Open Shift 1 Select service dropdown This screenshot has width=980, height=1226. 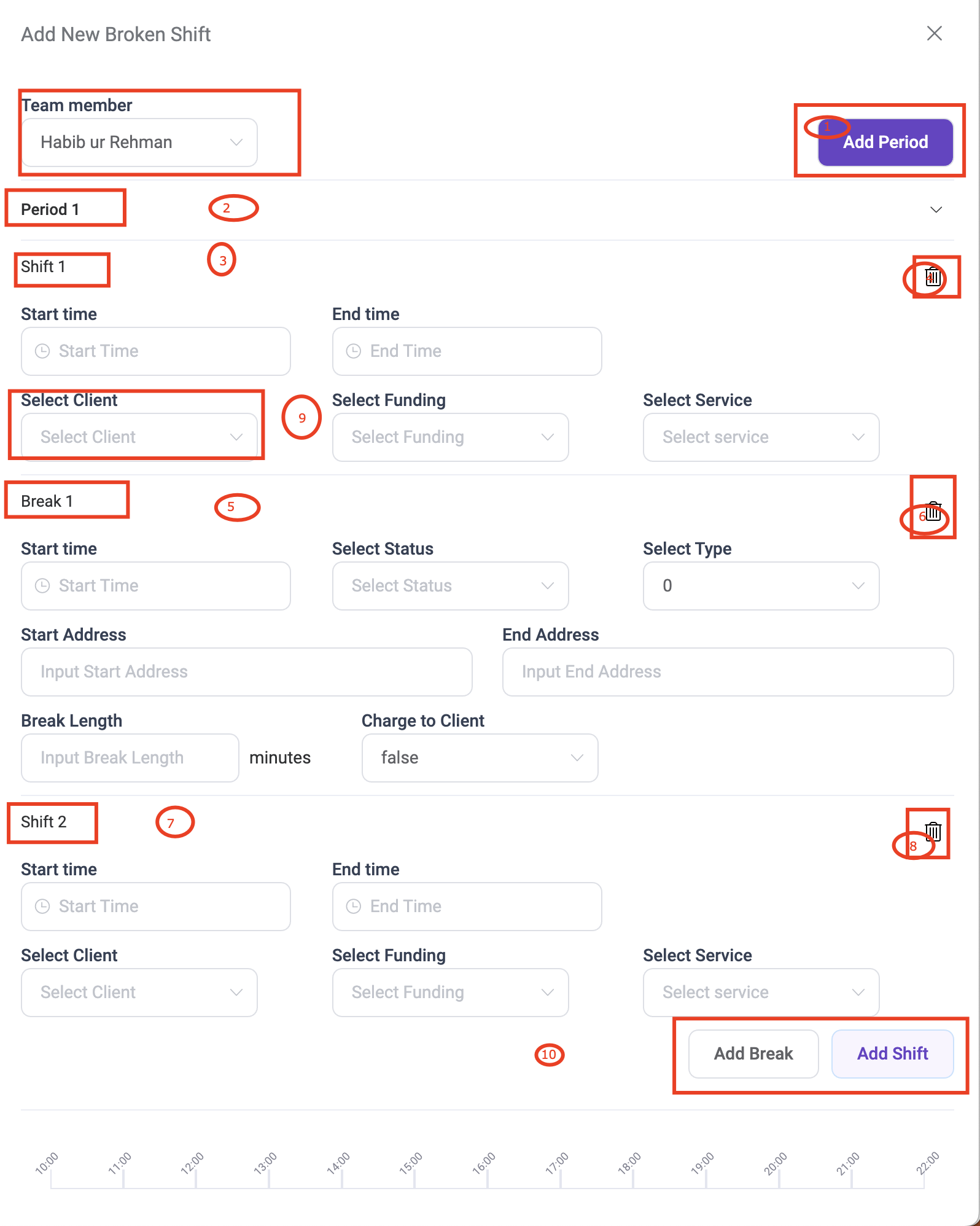(x=761, y=437)
